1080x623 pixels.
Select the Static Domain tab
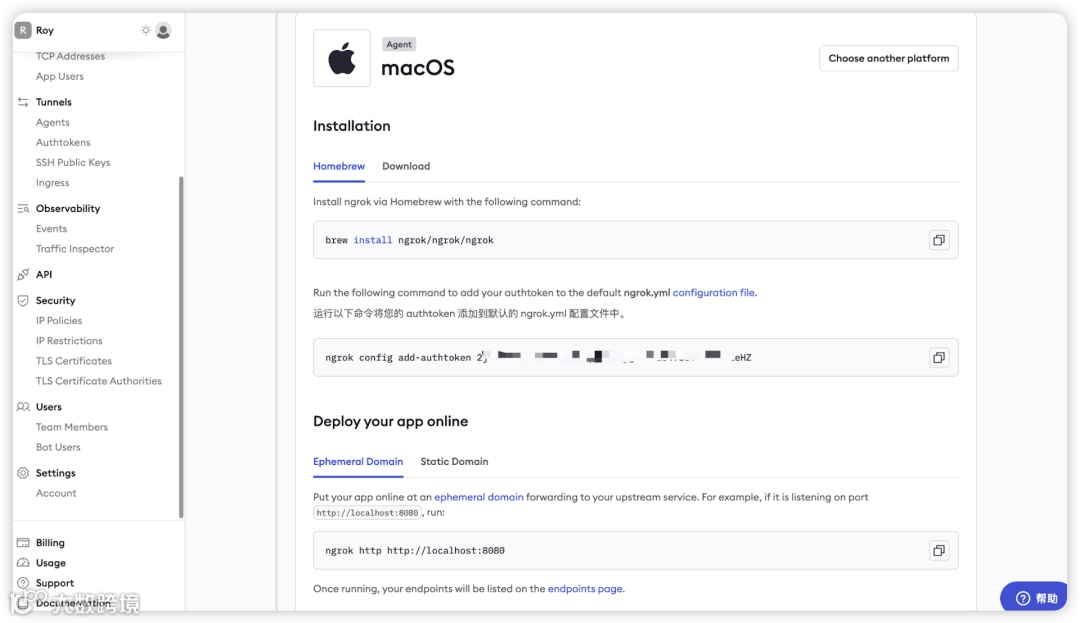pyautogui.click(x=454, y=462)
